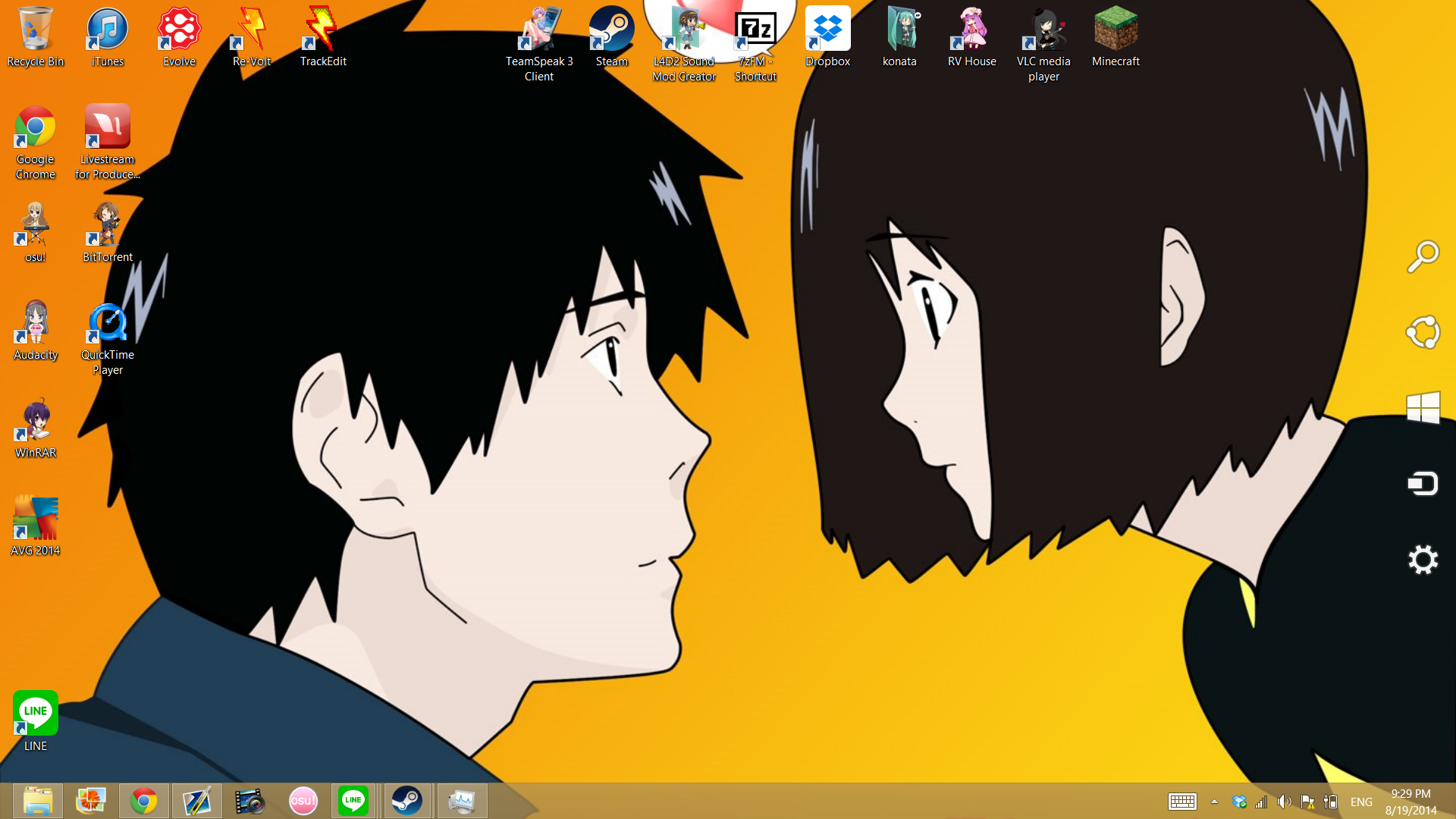Viewport: 1456px width, 819px height.
Task: Click the Windows Start charm
Action: (1423, 408)
